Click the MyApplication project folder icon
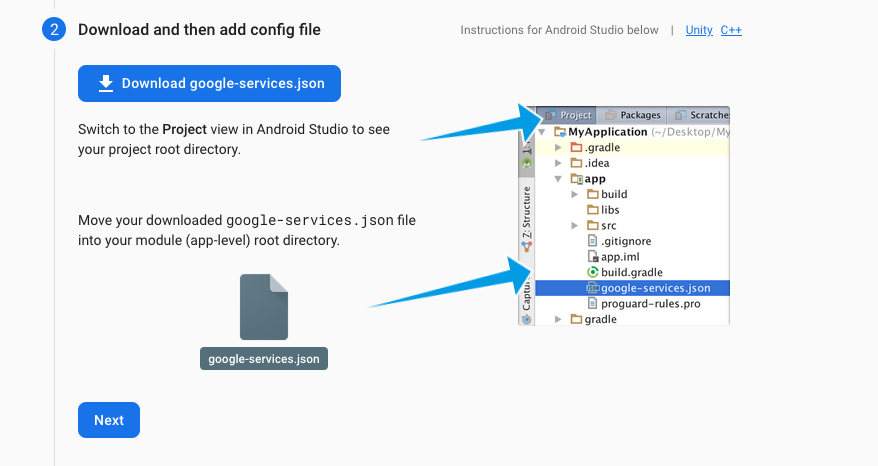878x466 pixels. (560, 132)
